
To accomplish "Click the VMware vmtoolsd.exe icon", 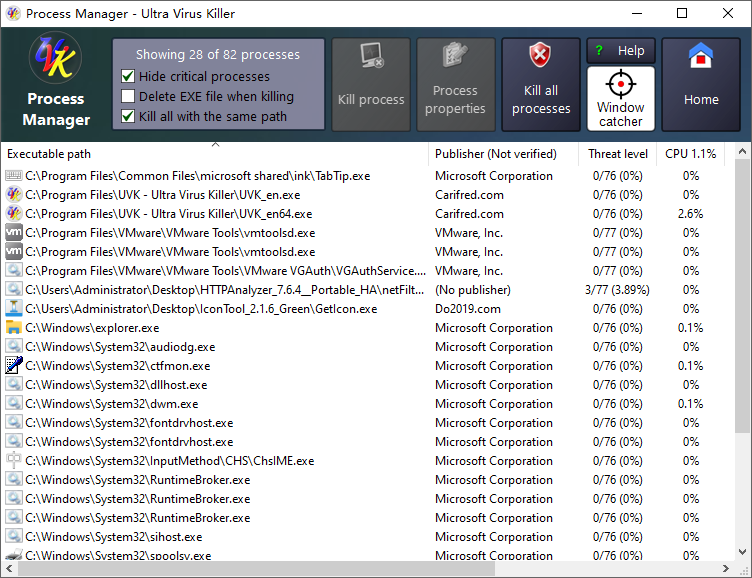I will click(14, 233).
